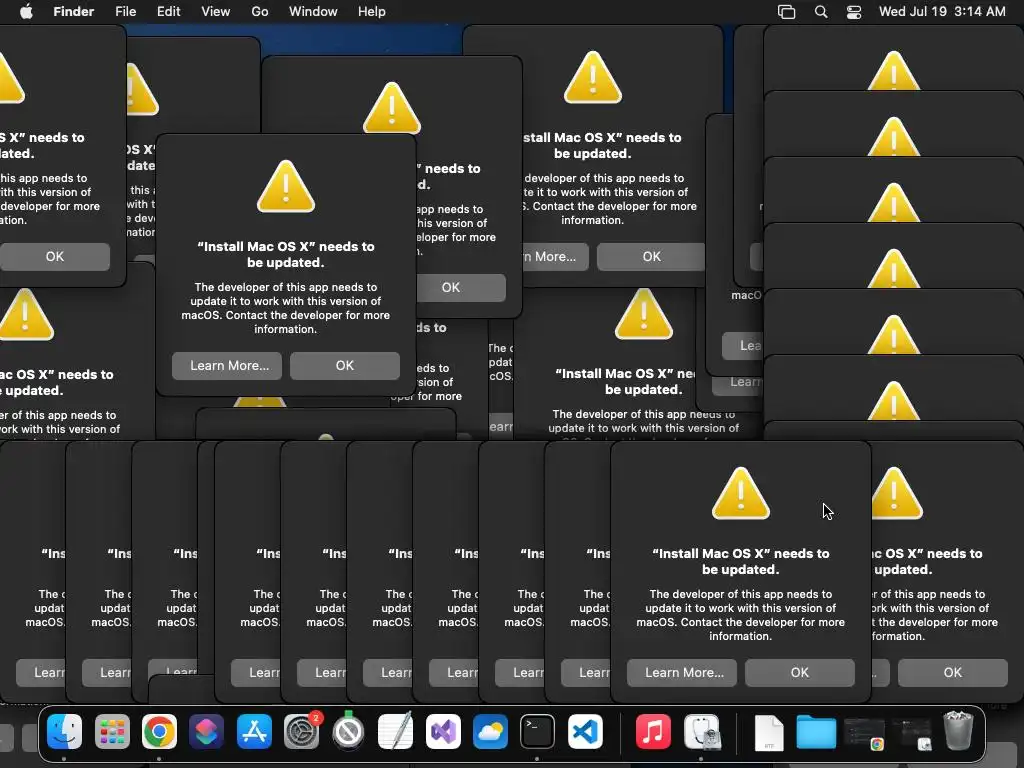This screenshot has width=1024, height=768.
Task: Open the Trash in the Dock
Action: pyautogui.click(x=958, y=731)
